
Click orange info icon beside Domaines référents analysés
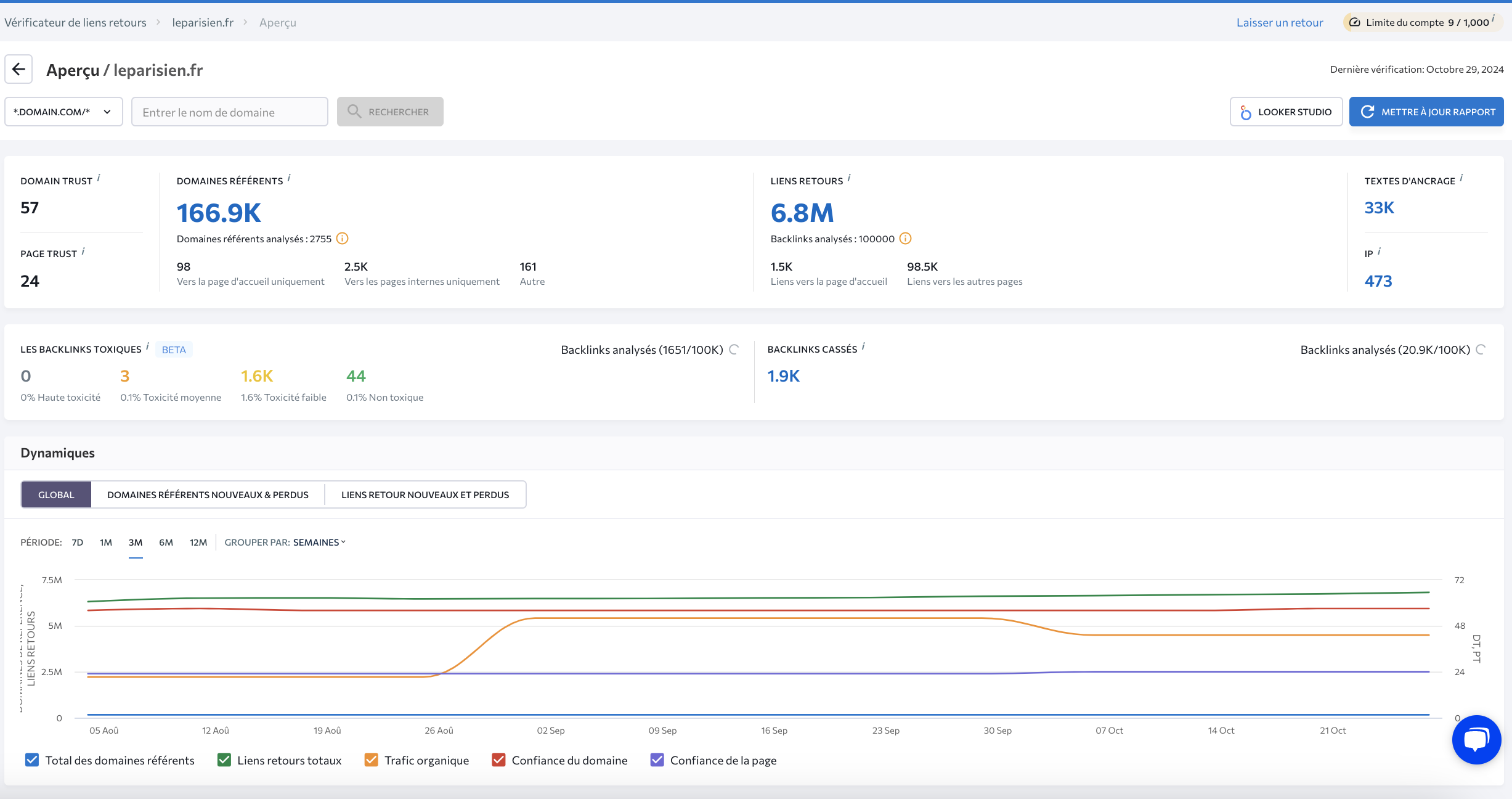tap(343, 238)
